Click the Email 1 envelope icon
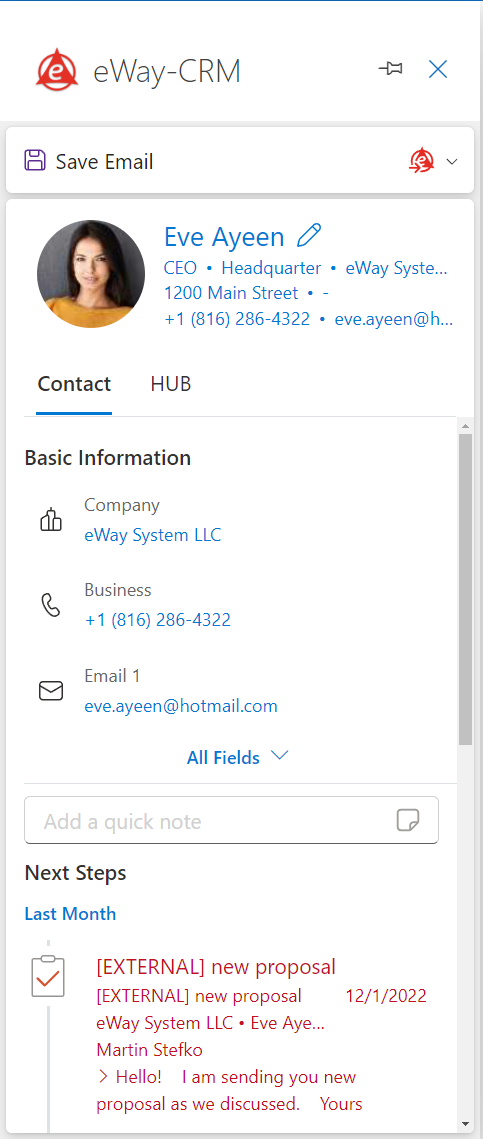This screenshot has height=1139, width=483. tap(51, 691)
